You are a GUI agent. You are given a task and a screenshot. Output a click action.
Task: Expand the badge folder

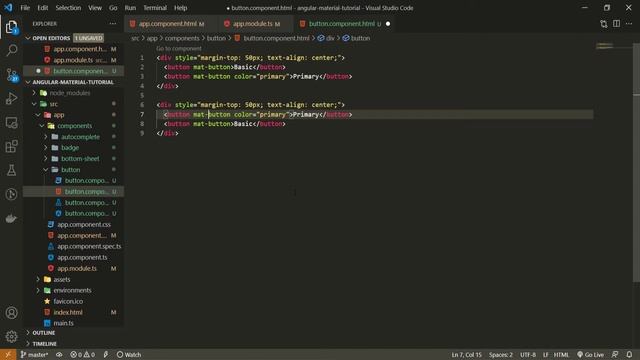70,148
